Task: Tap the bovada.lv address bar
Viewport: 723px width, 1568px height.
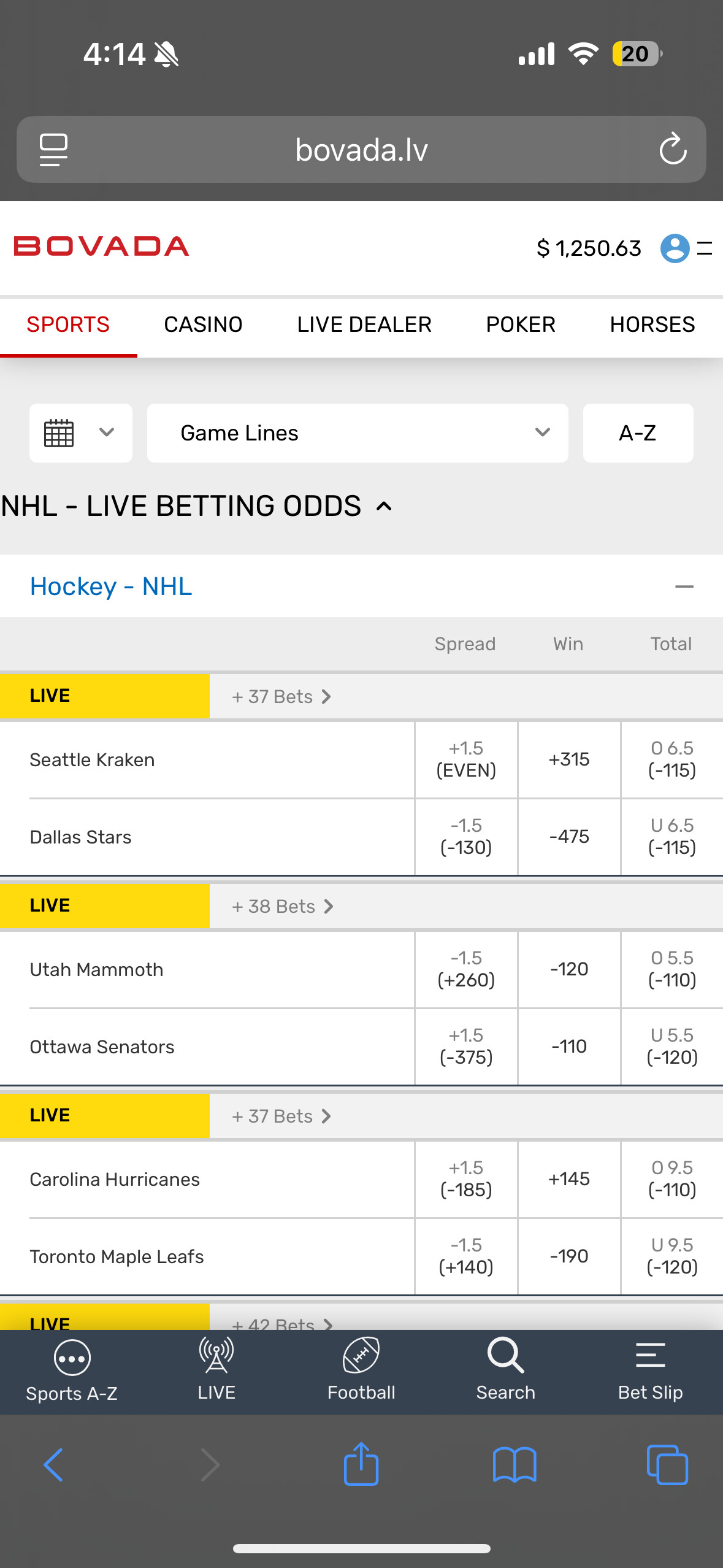Action: tap(361, 150)
